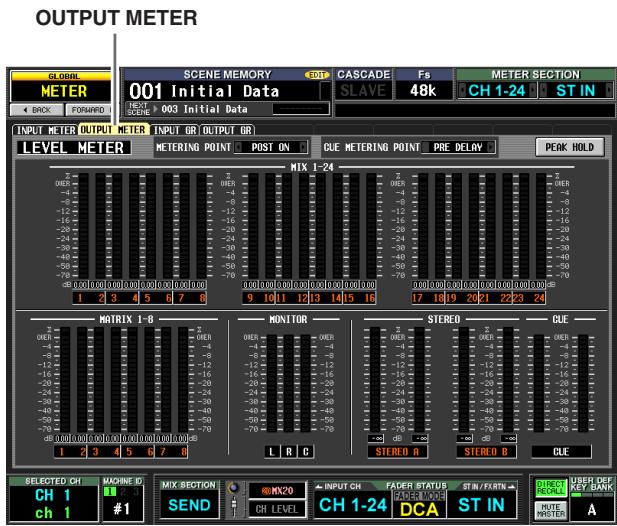The height and width of the screenshot is (526, 617).
Task: Select machine ID 3
Action: pos(135,491)
